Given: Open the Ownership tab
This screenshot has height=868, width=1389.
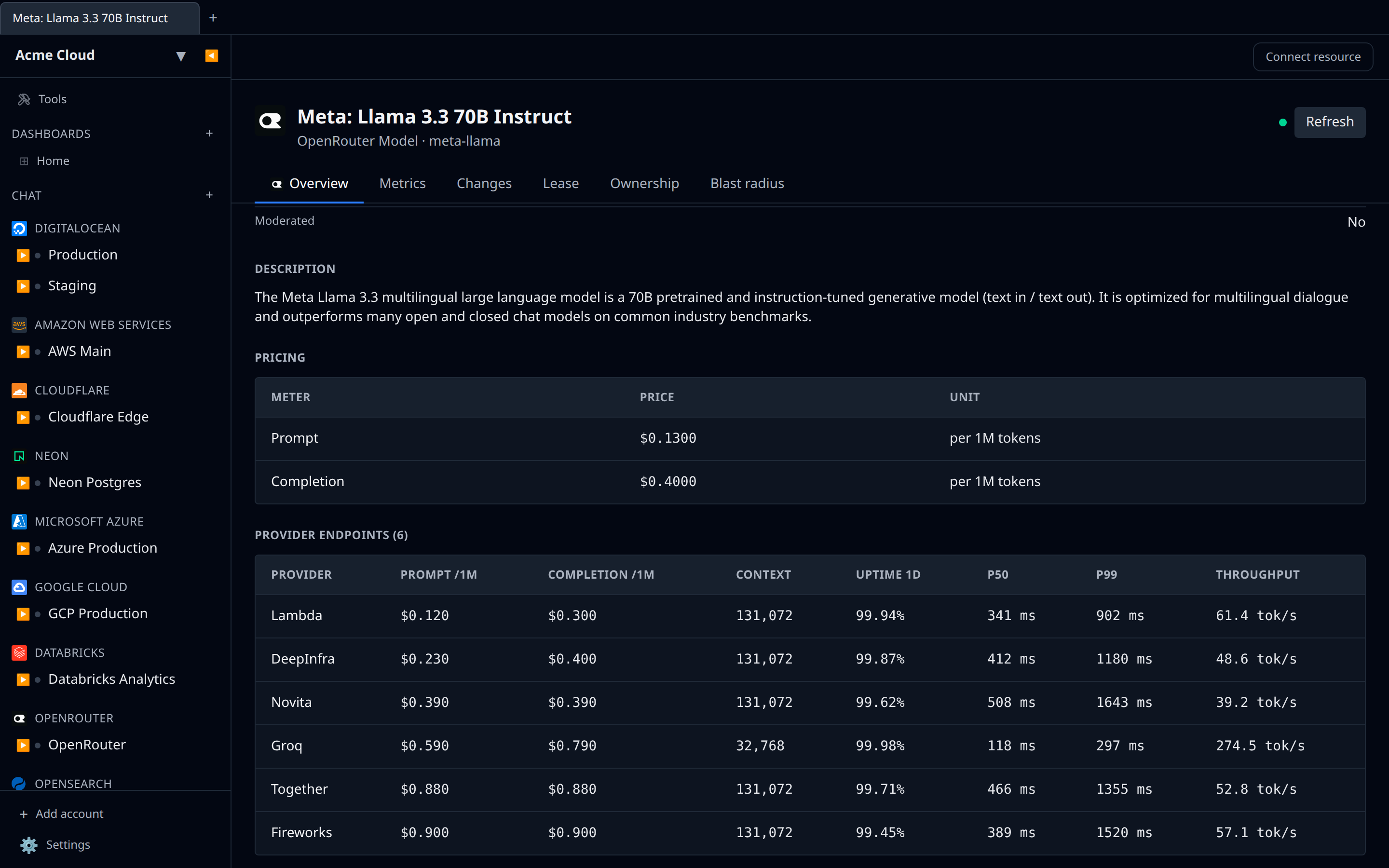Looking at the screenshot, I should coord(644,183).
